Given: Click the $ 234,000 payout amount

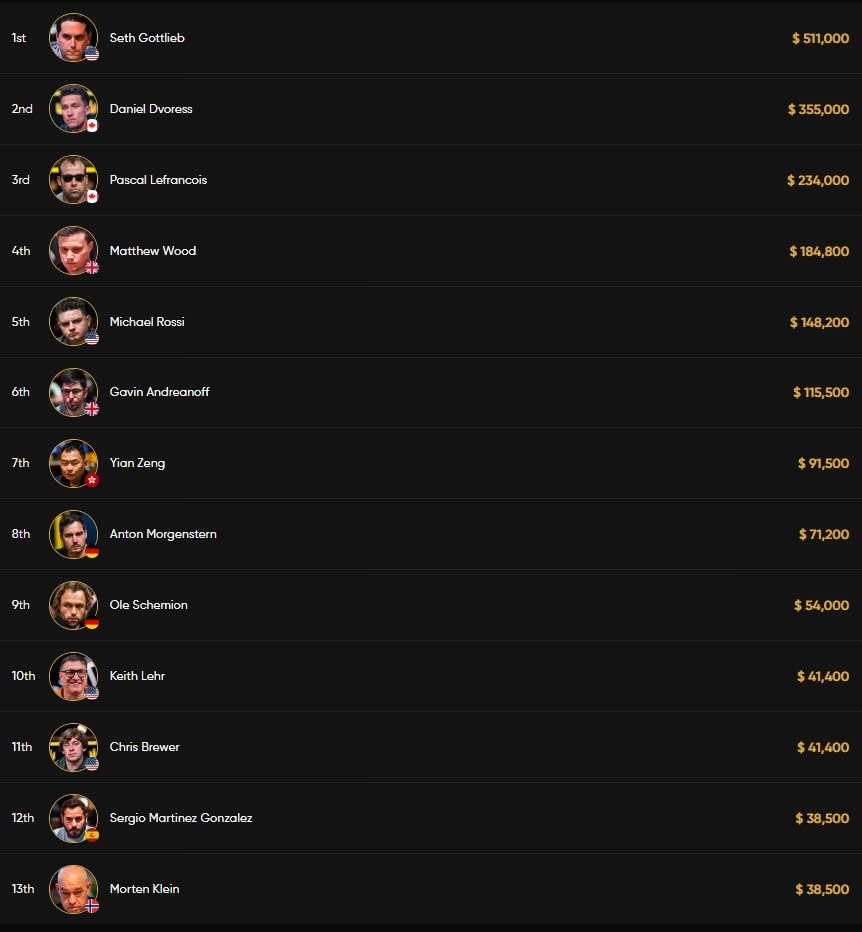Looking at the screenshot, I should [x=818, y=180].
